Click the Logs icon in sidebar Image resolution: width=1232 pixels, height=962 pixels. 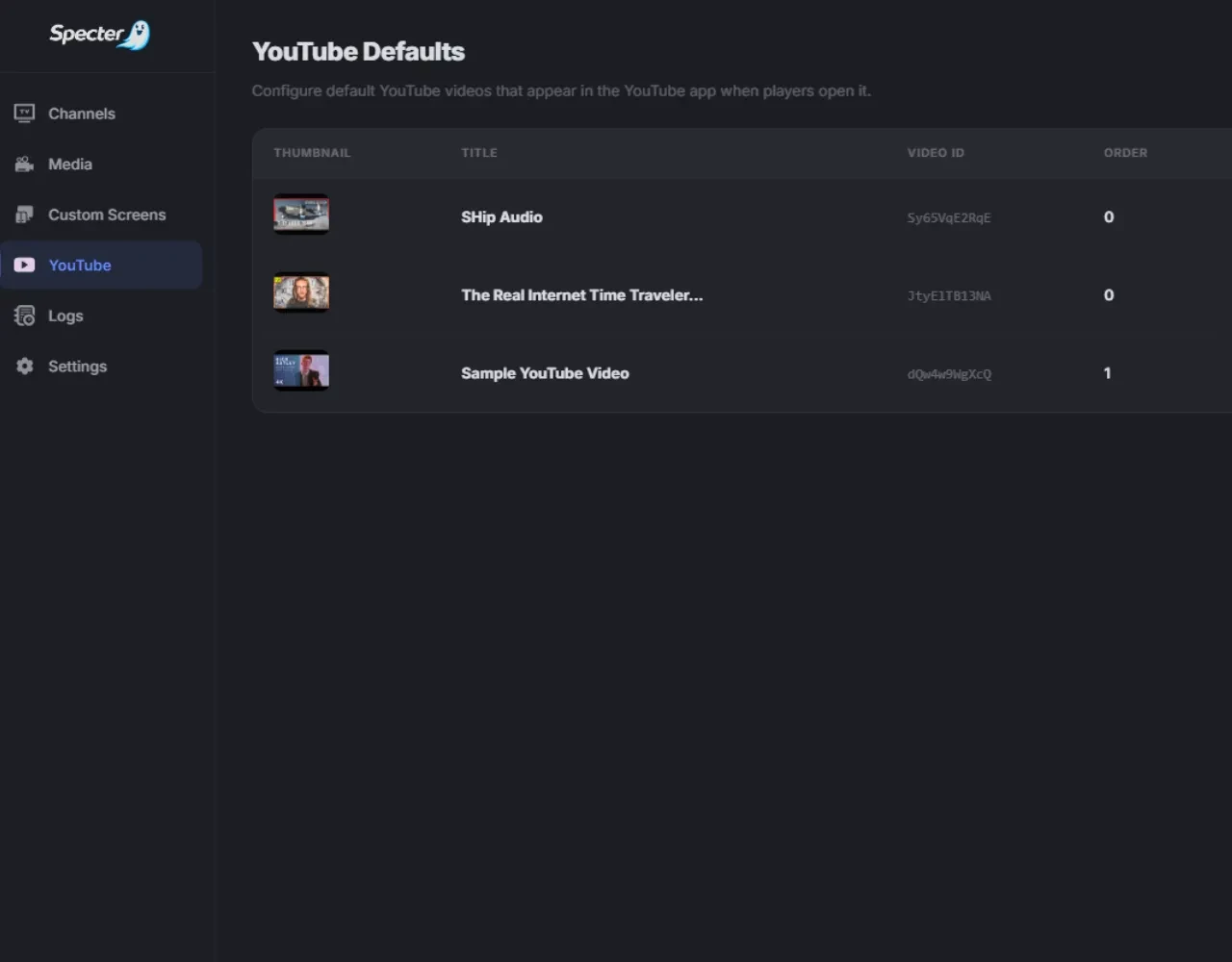click(x=24, y=316)
